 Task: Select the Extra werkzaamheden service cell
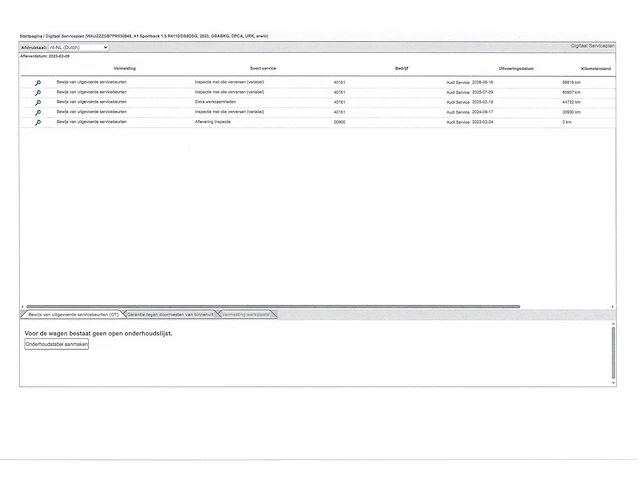pos(215,102)
